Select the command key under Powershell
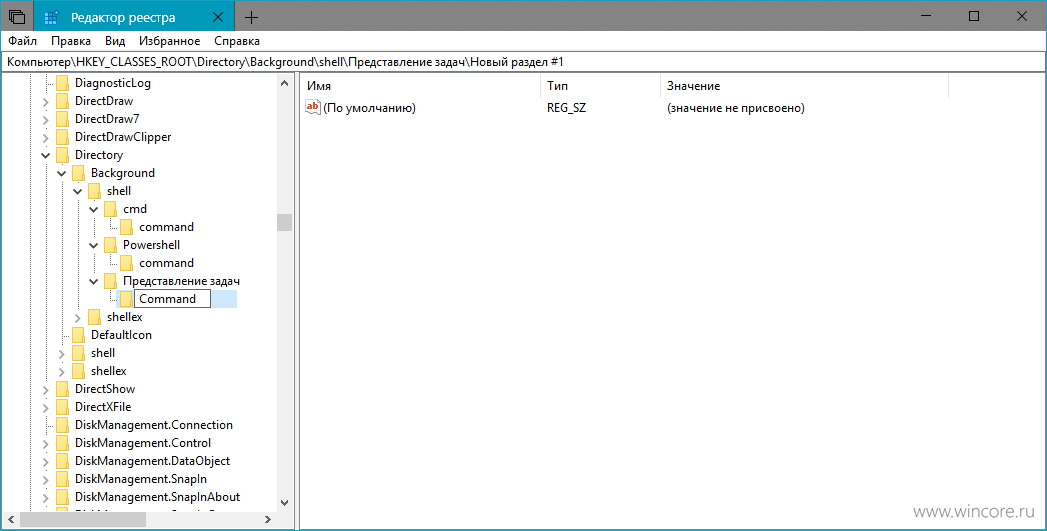This screenshot has width=1047, height=531. 166,263
